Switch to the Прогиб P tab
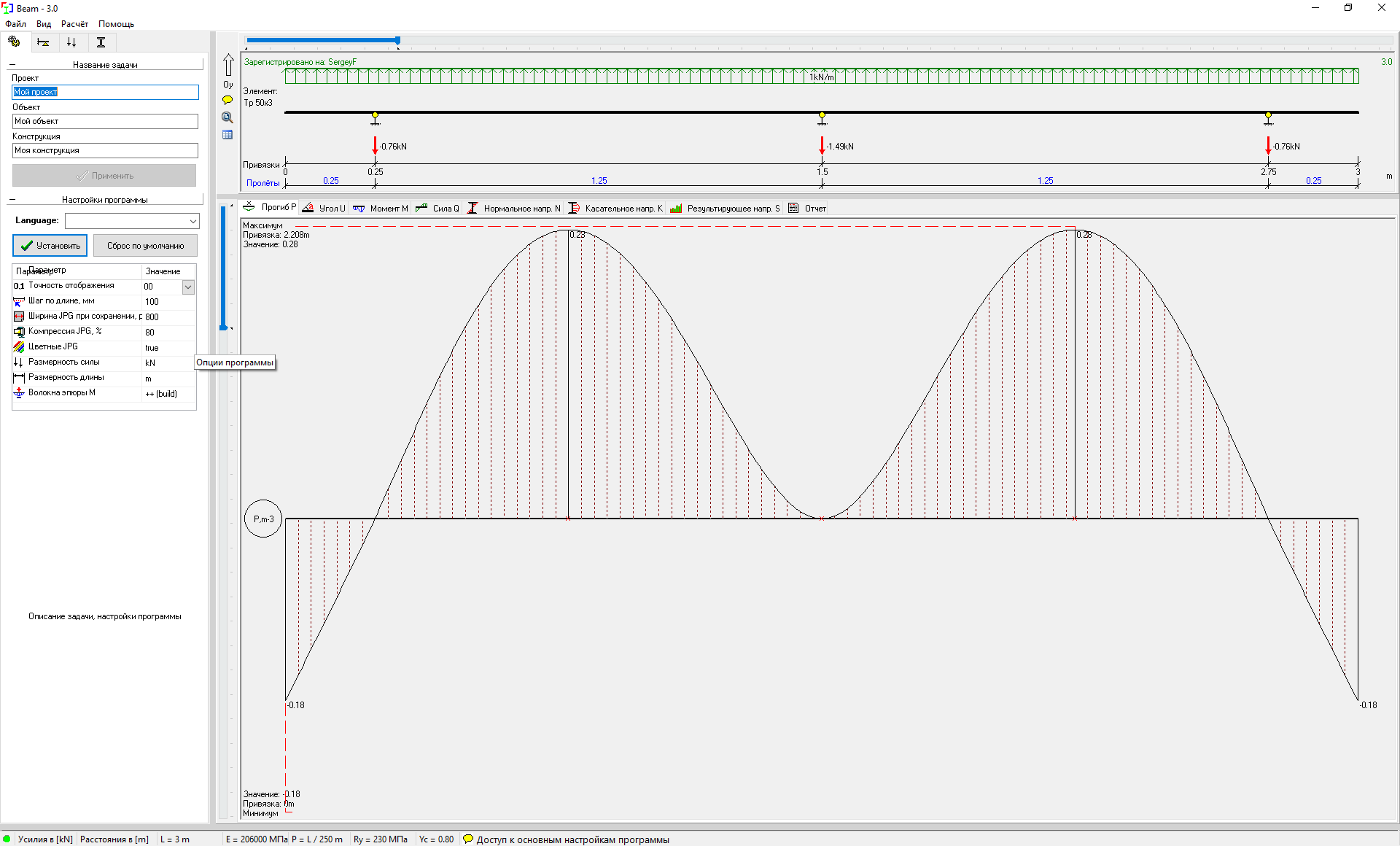Image resolution: width=1400 pixels, height=846 pixels. coord(270,207)
